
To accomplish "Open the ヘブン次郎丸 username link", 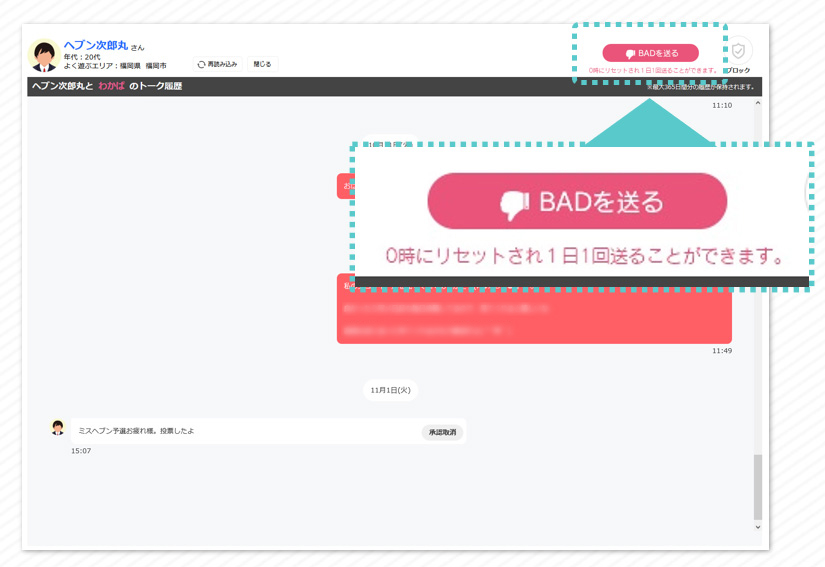I will tap(95, 45).
